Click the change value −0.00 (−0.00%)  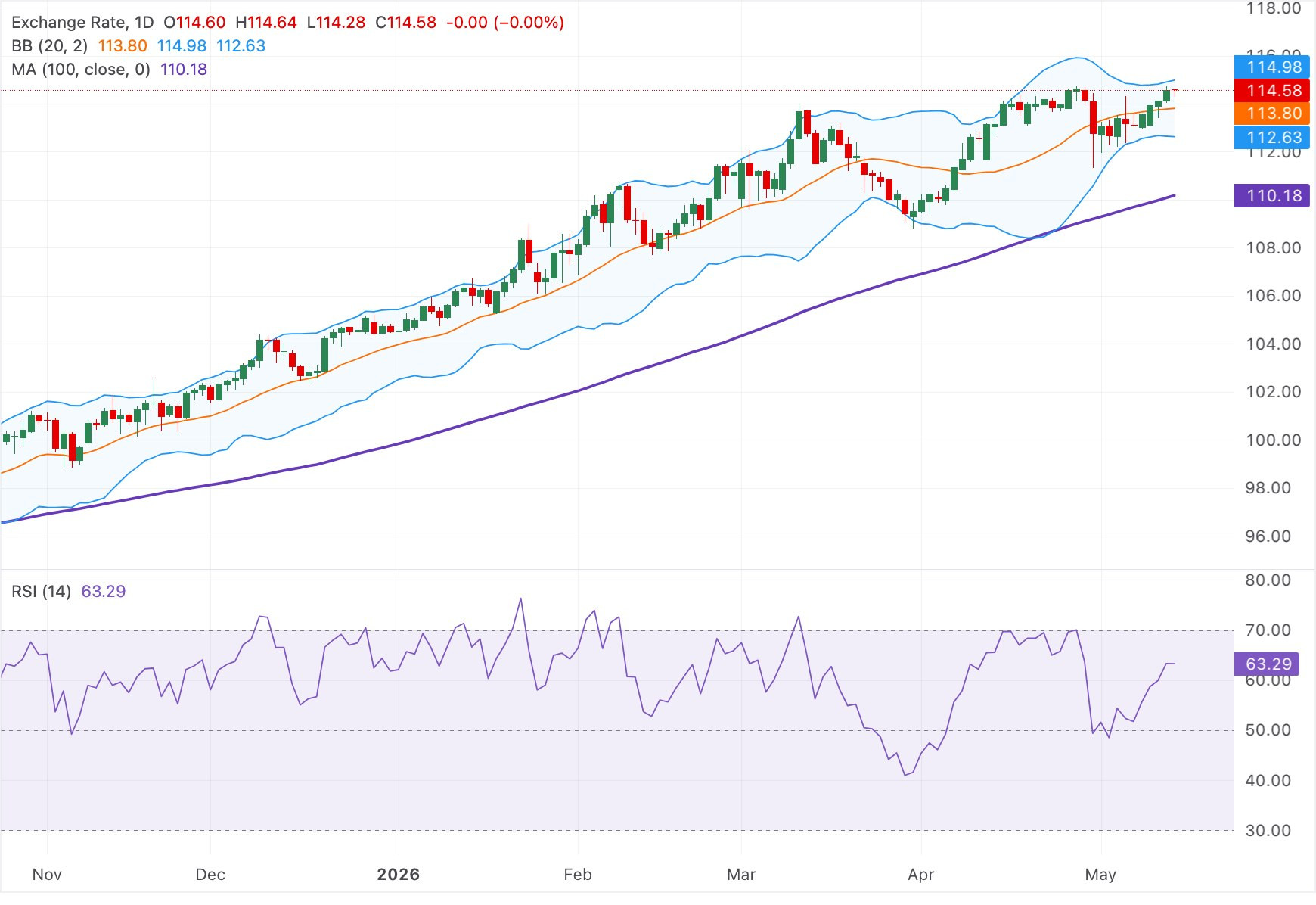(505, 23)
